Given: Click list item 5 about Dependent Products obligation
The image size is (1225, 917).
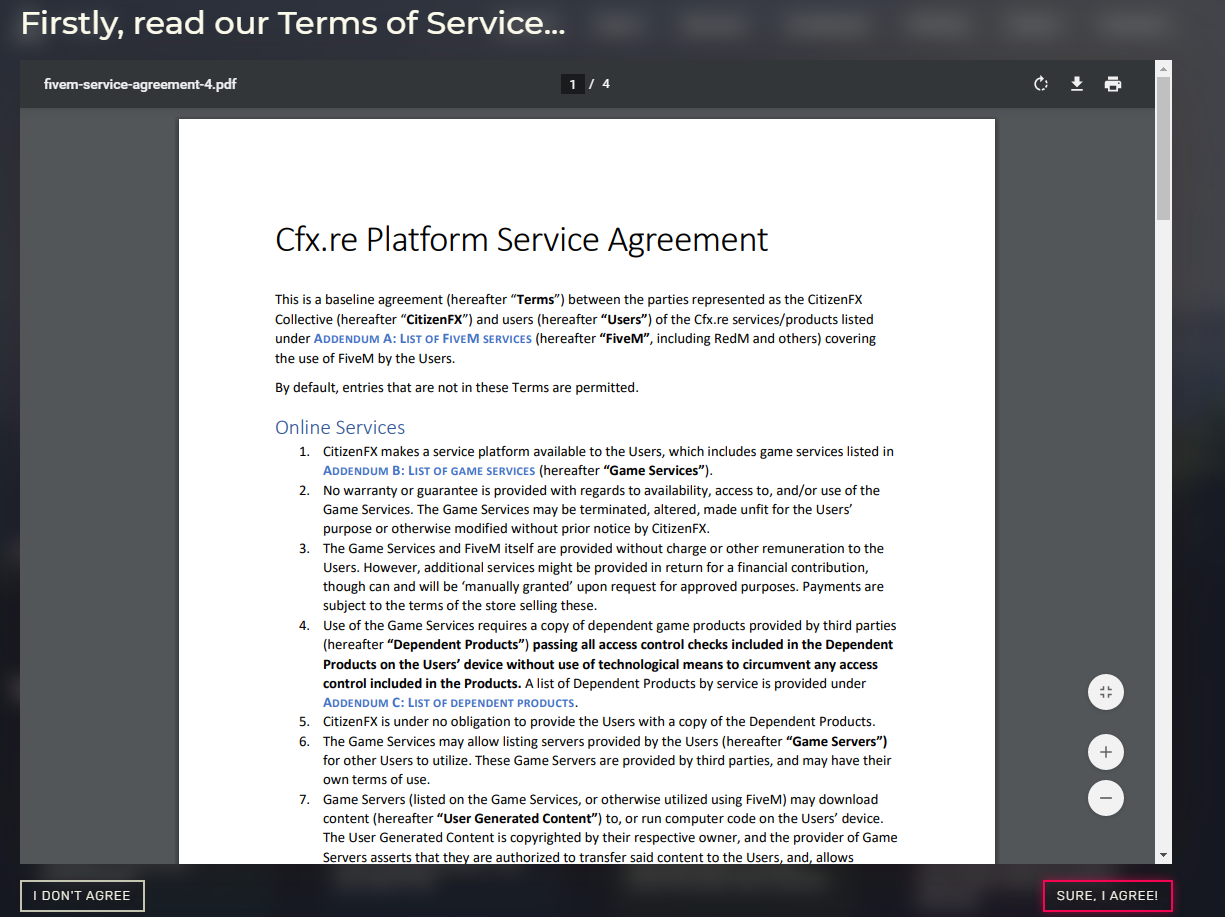Looking at the screenshot, I should (587, 722).
